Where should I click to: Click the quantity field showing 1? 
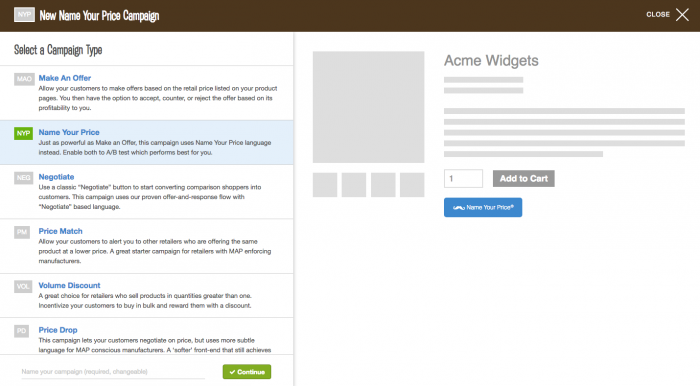click(x=463, y=178)
